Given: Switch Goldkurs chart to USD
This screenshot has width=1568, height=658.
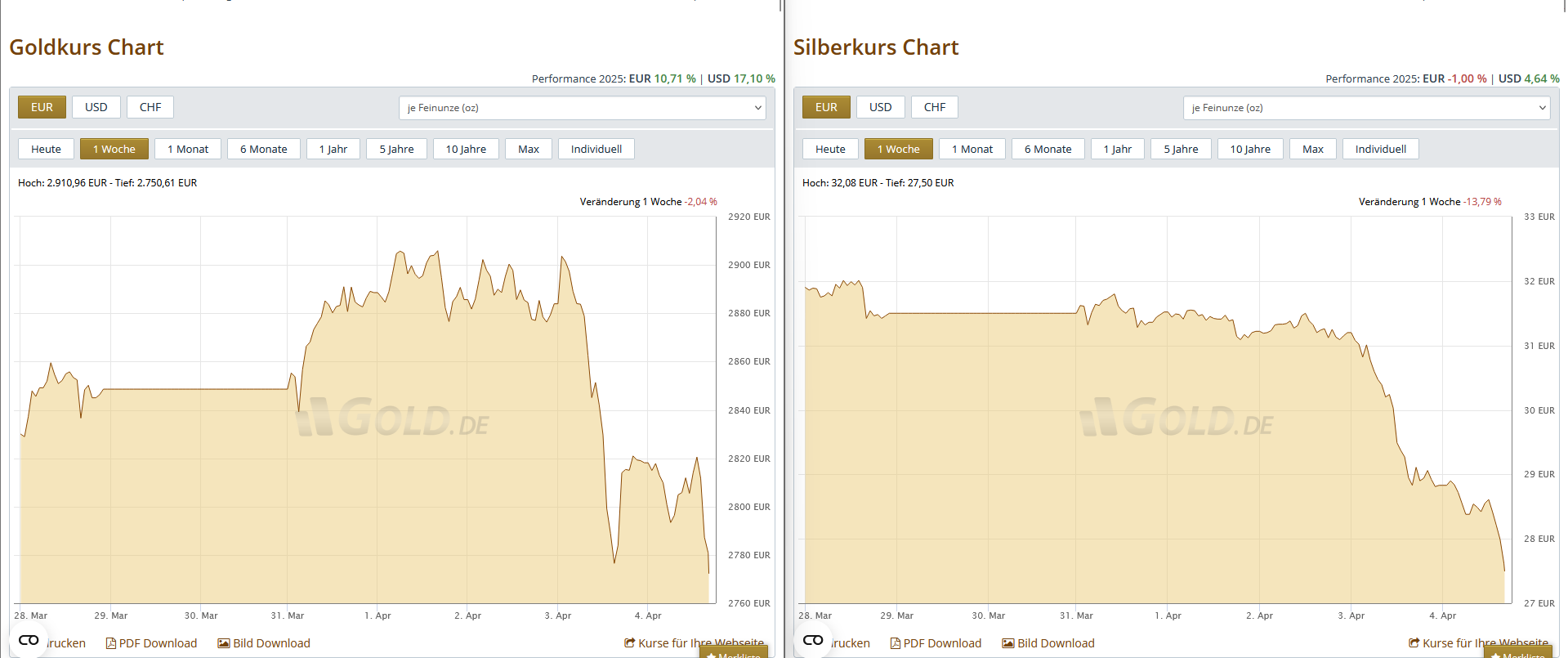Looking at the screenshot, I should point(96,107).
